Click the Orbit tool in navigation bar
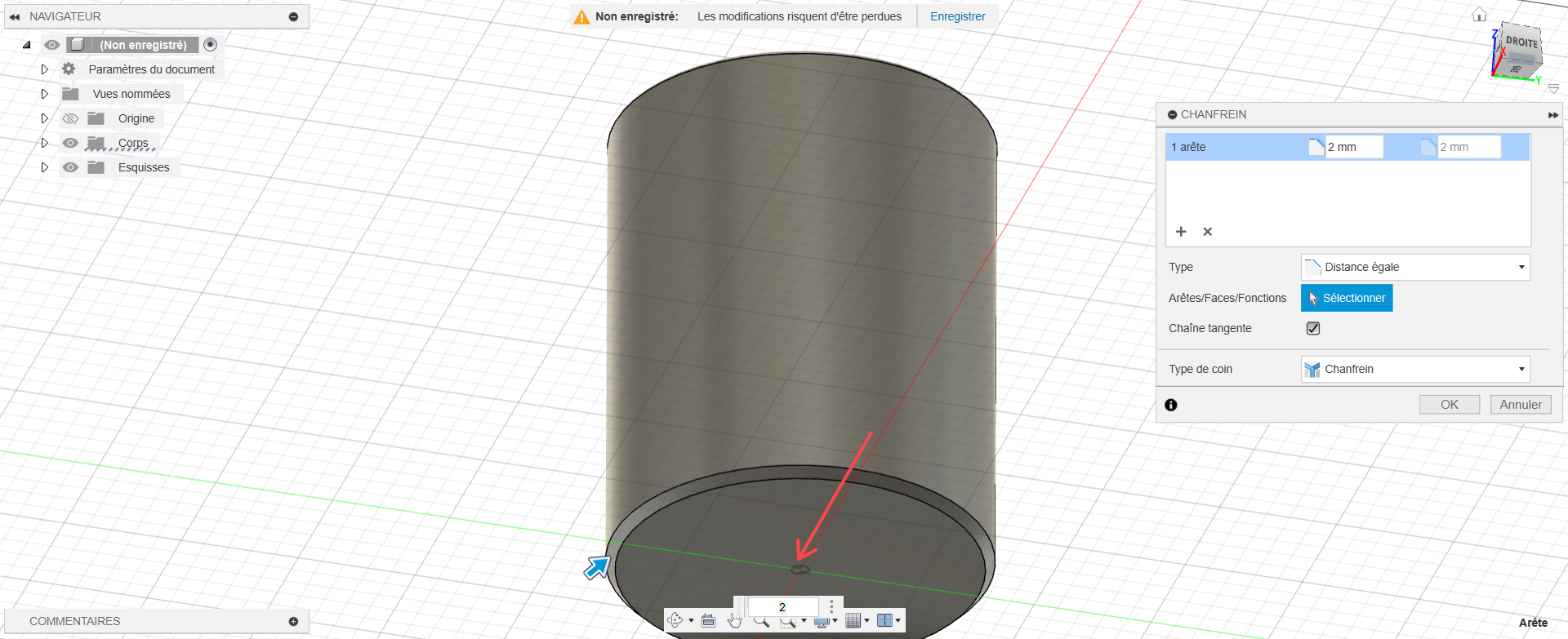1568x639 pixels. point(675,621)
